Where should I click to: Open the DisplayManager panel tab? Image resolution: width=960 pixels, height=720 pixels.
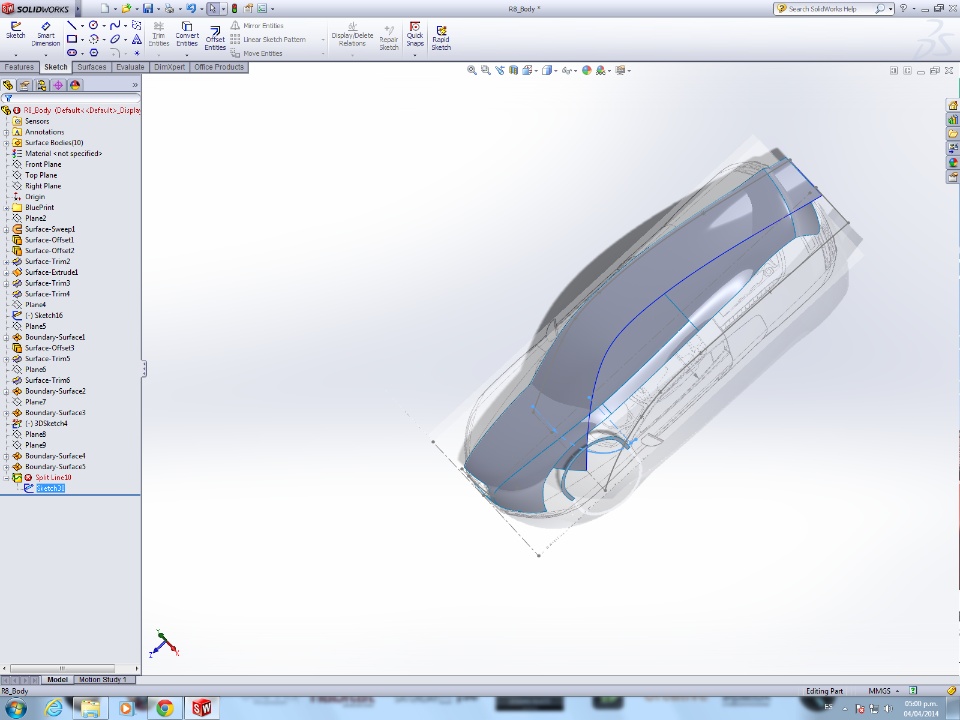[75, 85]
